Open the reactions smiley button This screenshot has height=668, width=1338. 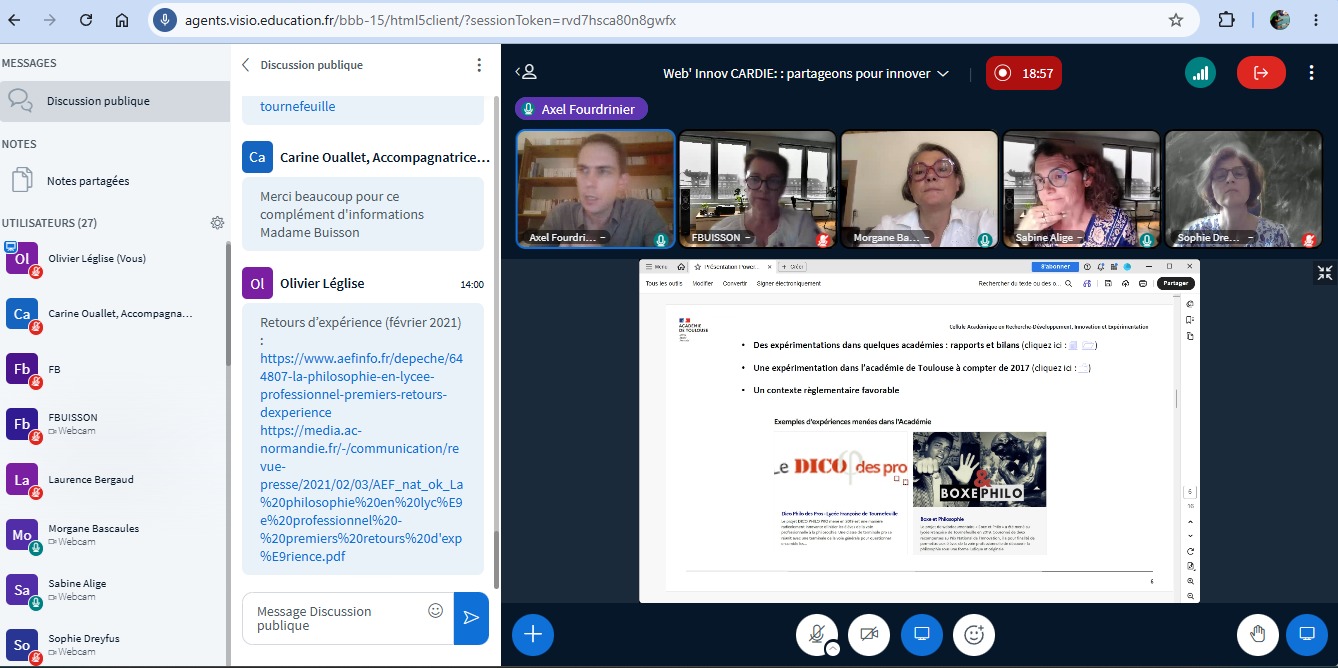974,634
